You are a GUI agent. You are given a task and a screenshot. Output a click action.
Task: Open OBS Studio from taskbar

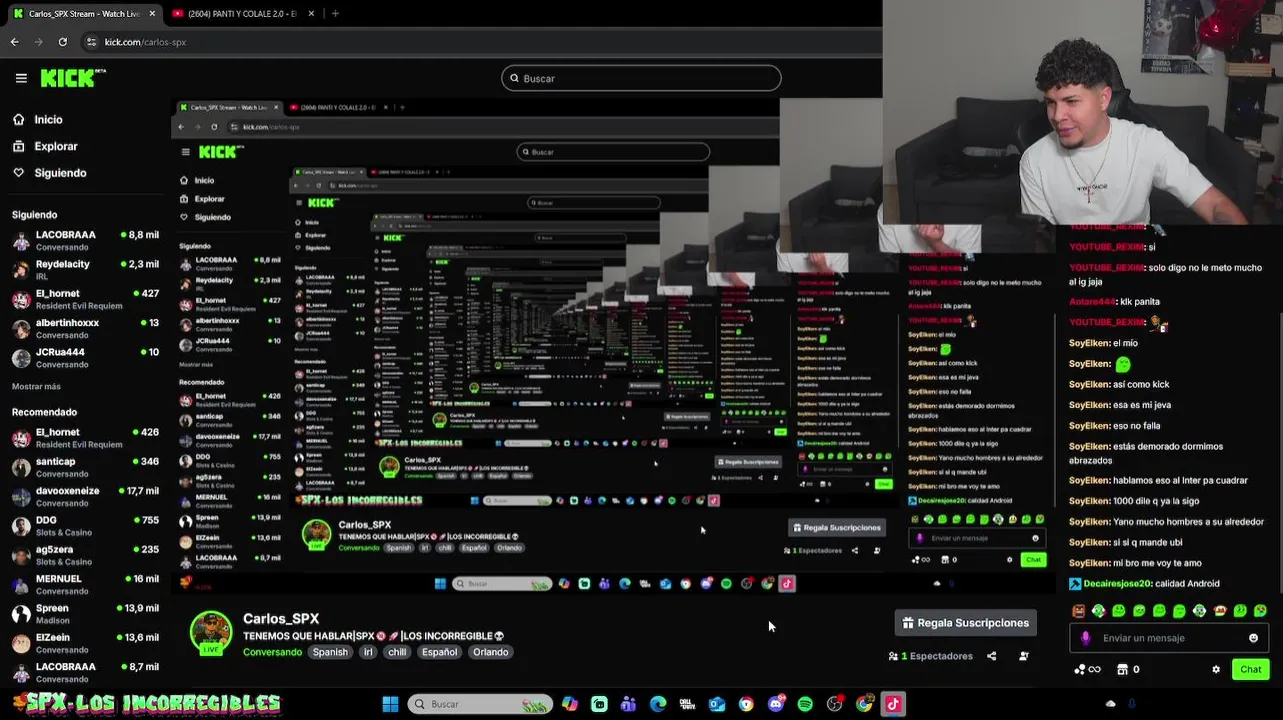coord(835,704)
